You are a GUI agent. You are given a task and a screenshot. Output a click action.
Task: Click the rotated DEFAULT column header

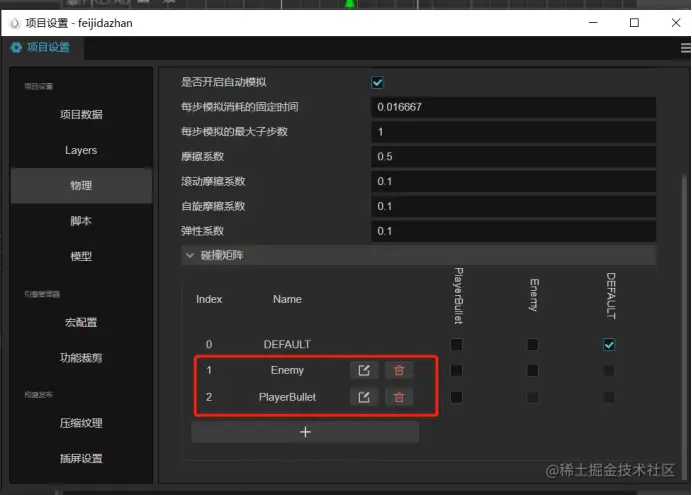(611, 296)
